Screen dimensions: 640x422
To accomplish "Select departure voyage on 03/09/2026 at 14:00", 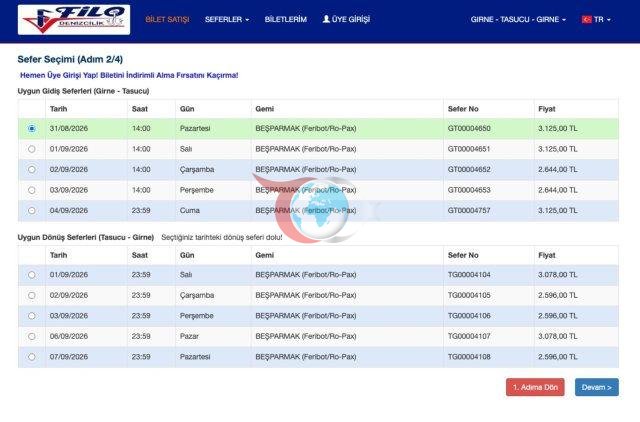I will click(x=32, y=190).
